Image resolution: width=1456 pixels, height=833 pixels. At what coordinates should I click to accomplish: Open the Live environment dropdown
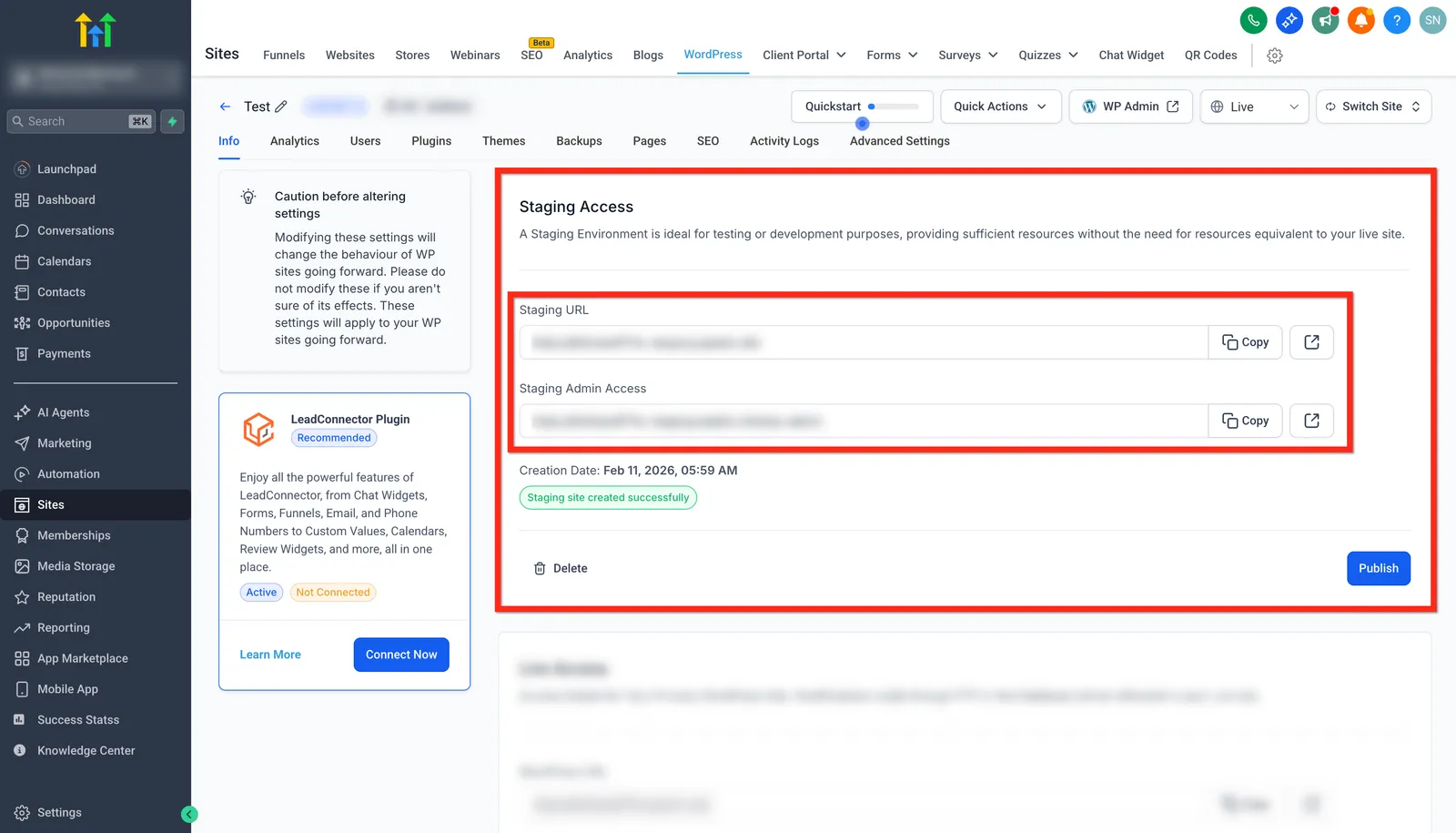click(x=1254, y=107)
